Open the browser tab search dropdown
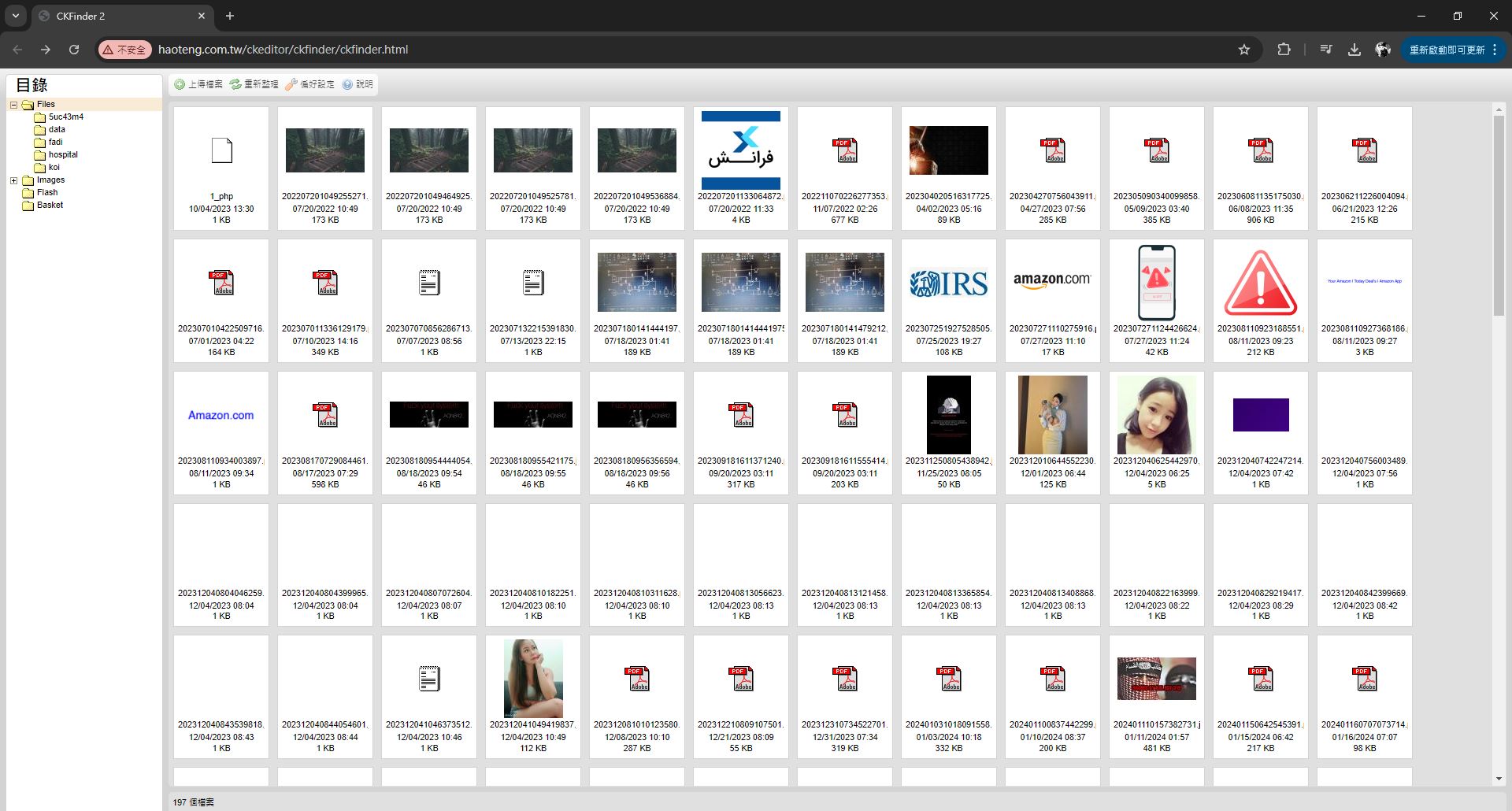This screenshot has width=1512, height=811. pyautogui.click(x=16, y=16)
